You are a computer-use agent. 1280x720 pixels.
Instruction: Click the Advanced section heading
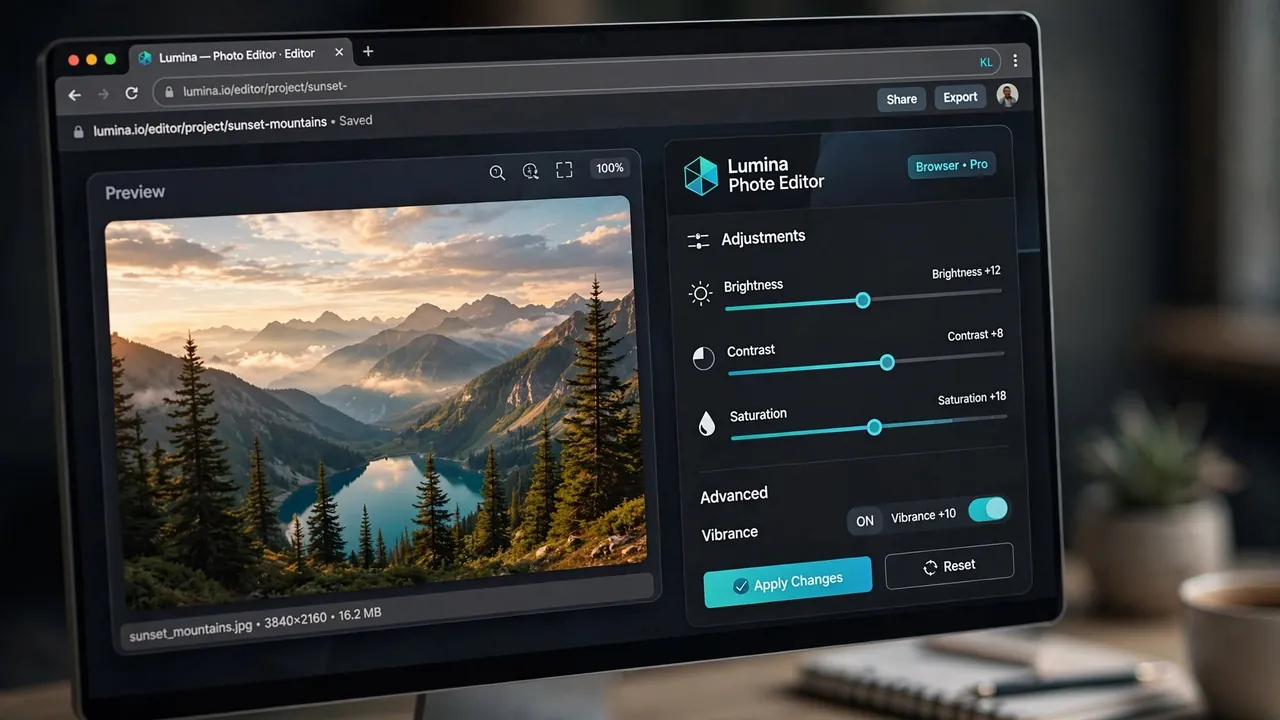(x=734, y=496)
